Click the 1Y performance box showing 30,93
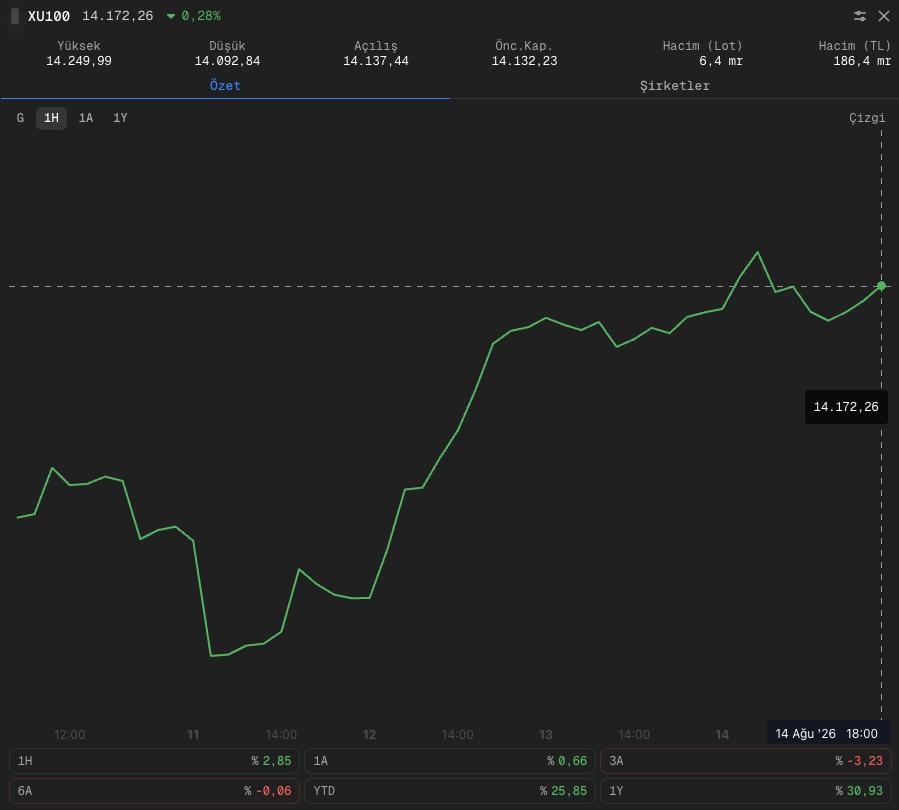This screenshot has width=899, height=810. (746, 791)
